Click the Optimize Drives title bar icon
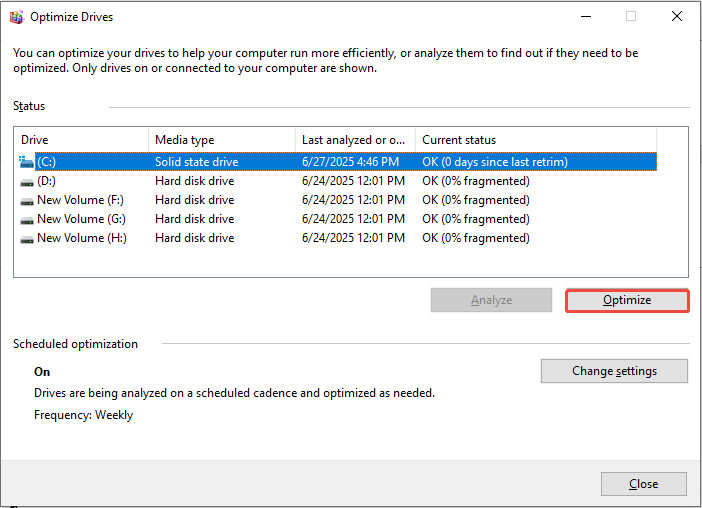 16,16
